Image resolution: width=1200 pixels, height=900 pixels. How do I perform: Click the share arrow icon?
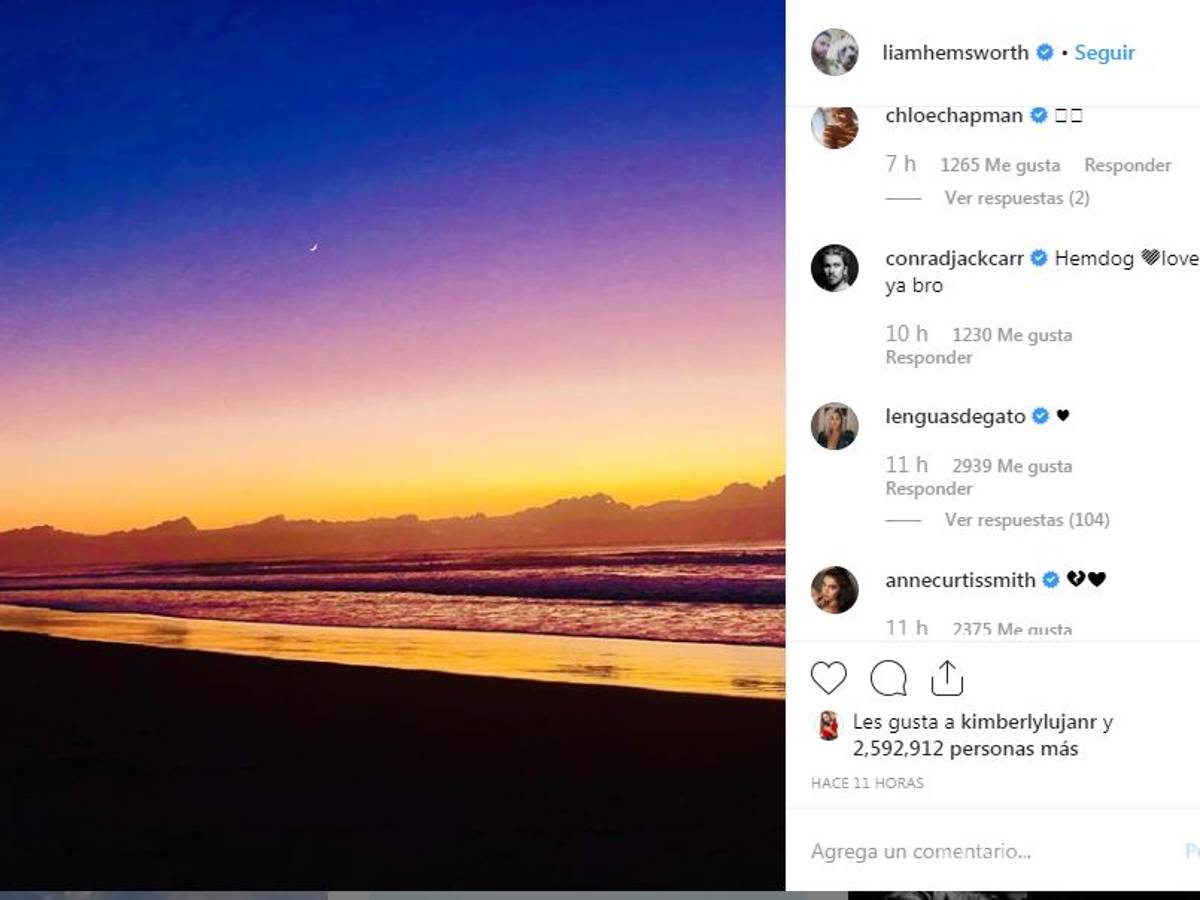[x=946, y=676]
